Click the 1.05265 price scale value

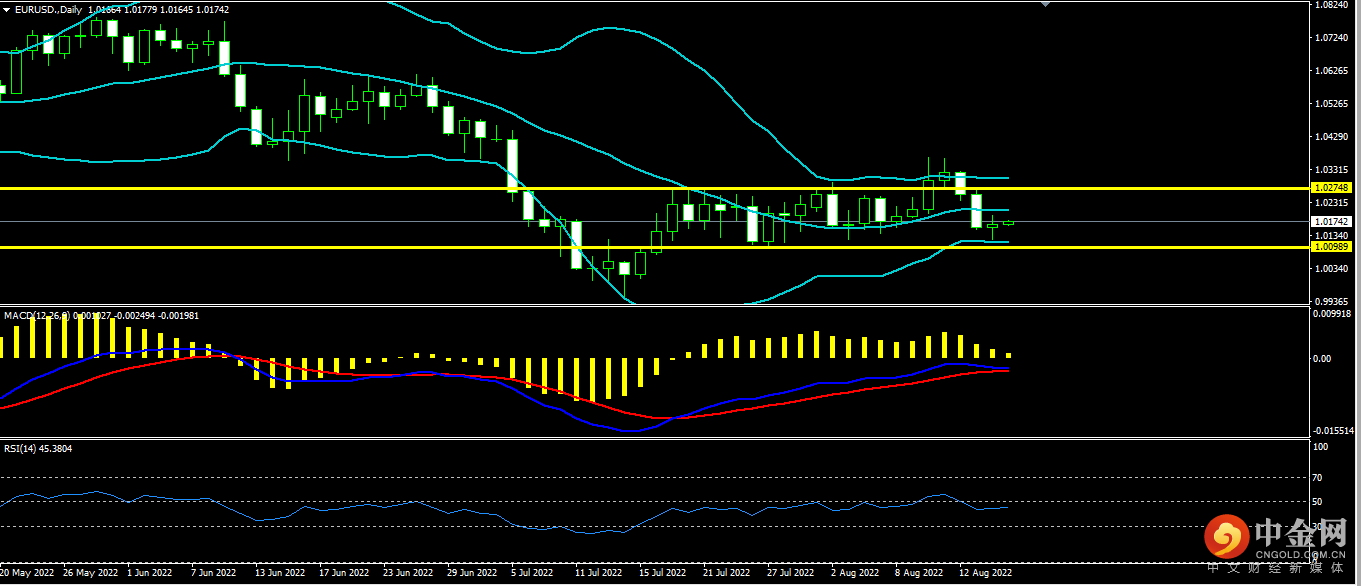[1333, 103]
